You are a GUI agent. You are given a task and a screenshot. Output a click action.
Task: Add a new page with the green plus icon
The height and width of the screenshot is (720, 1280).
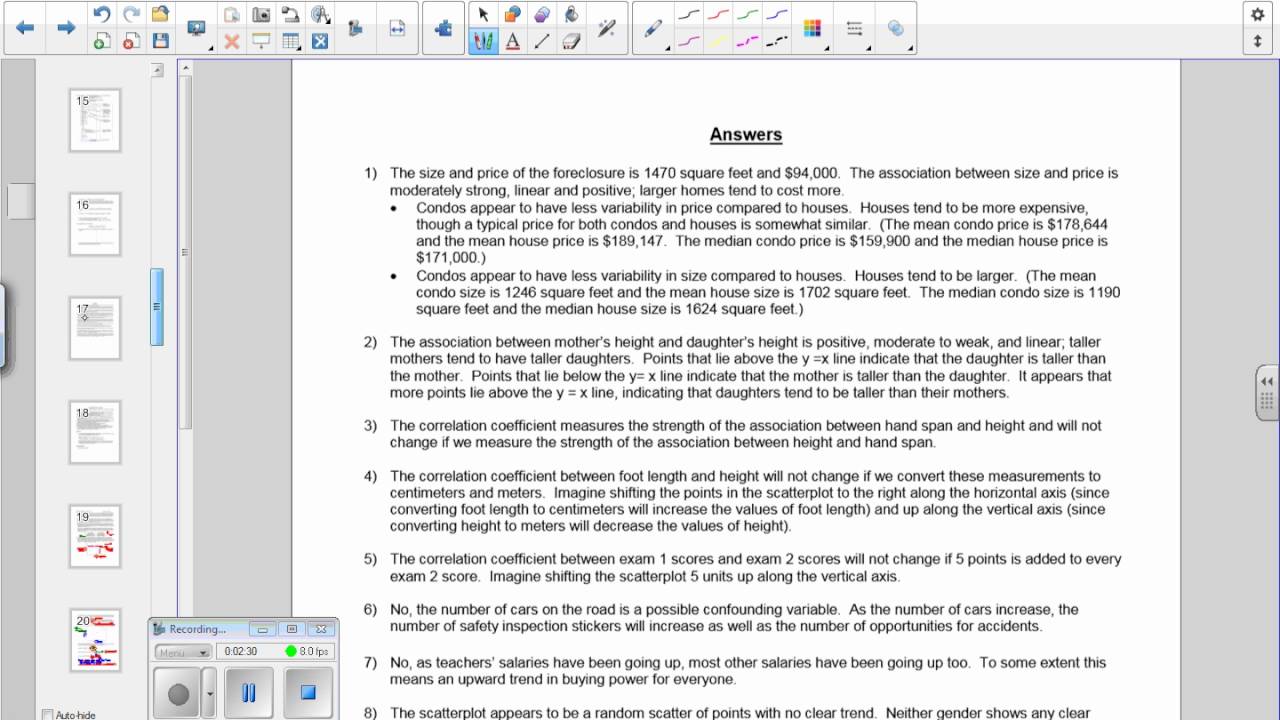(x=101, y=41)
